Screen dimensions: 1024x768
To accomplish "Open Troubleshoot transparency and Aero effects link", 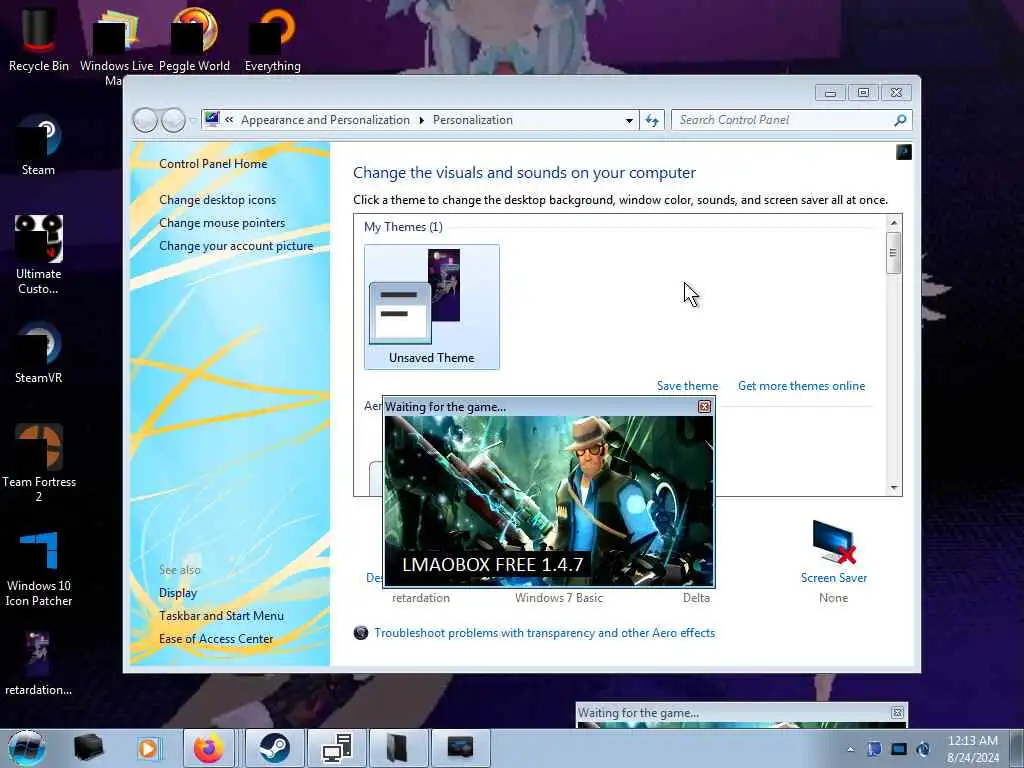I will 544,633.
